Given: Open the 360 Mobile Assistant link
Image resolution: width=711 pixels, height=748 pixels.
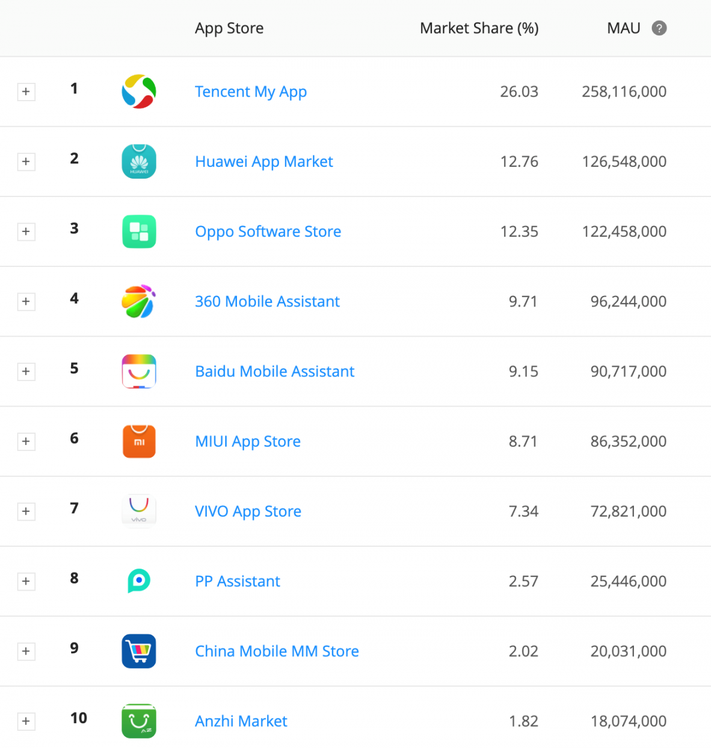Looking at the screenshot, I should pyautogui.click(x=267, y=302).
